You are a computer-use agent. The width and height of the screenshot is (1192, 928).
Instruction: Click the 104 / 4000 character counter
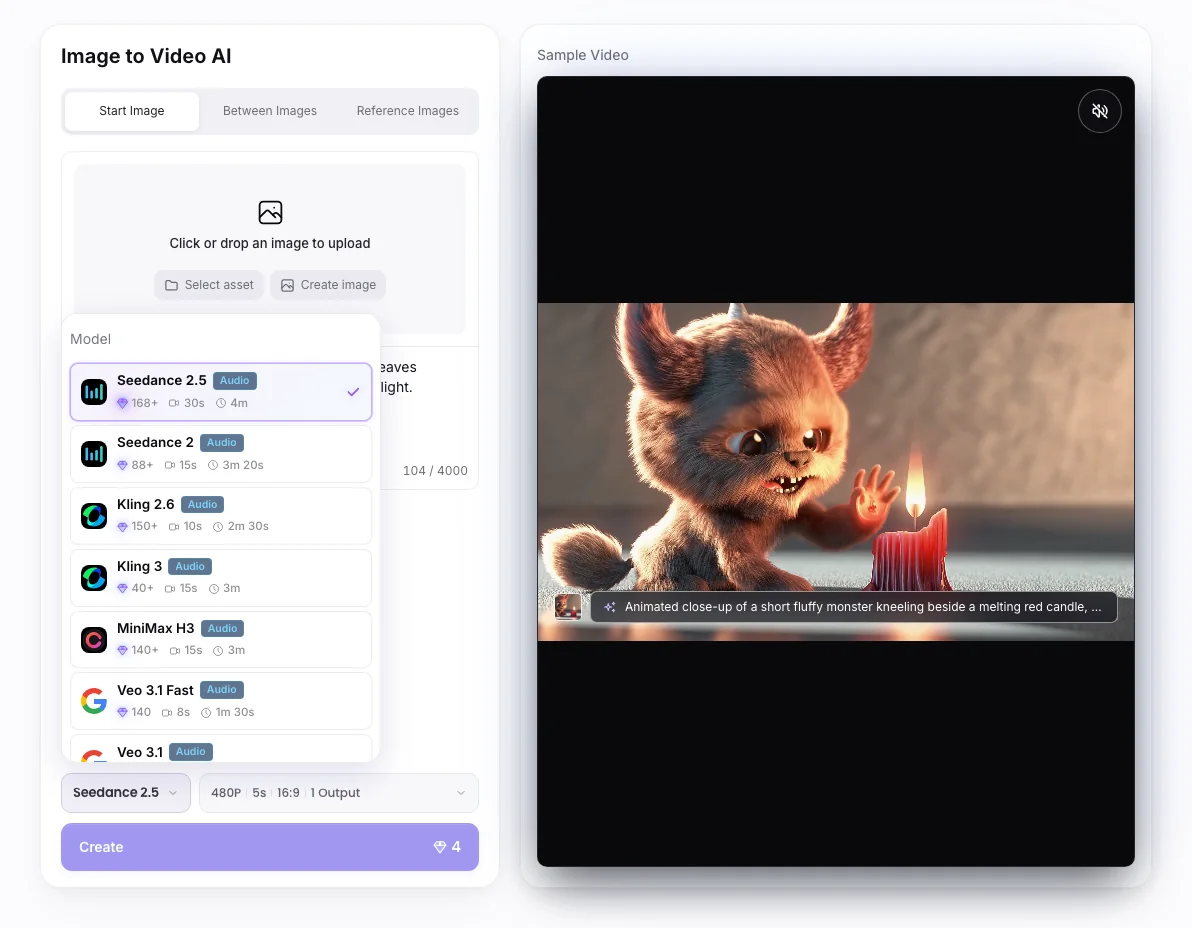click(x=435, y=470)
